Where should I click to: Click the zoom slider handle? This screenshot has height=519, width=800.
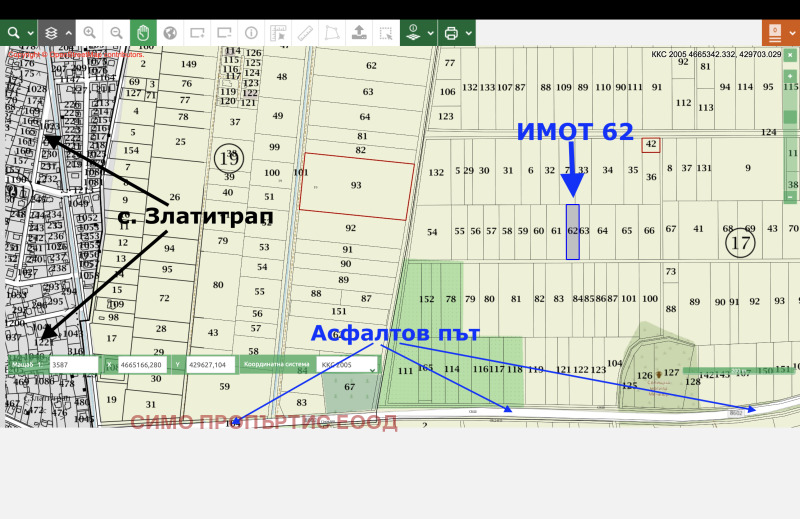pyautogui.click(x=790, y=117)
